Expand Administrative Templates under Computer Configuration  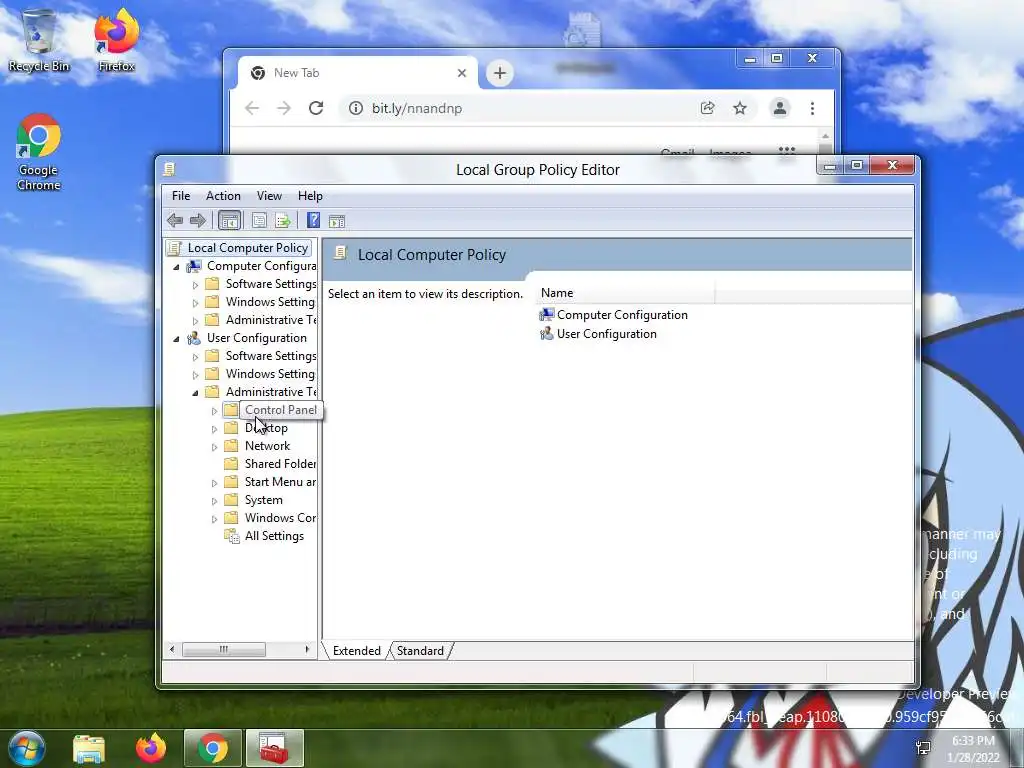(x=195, y=321)
